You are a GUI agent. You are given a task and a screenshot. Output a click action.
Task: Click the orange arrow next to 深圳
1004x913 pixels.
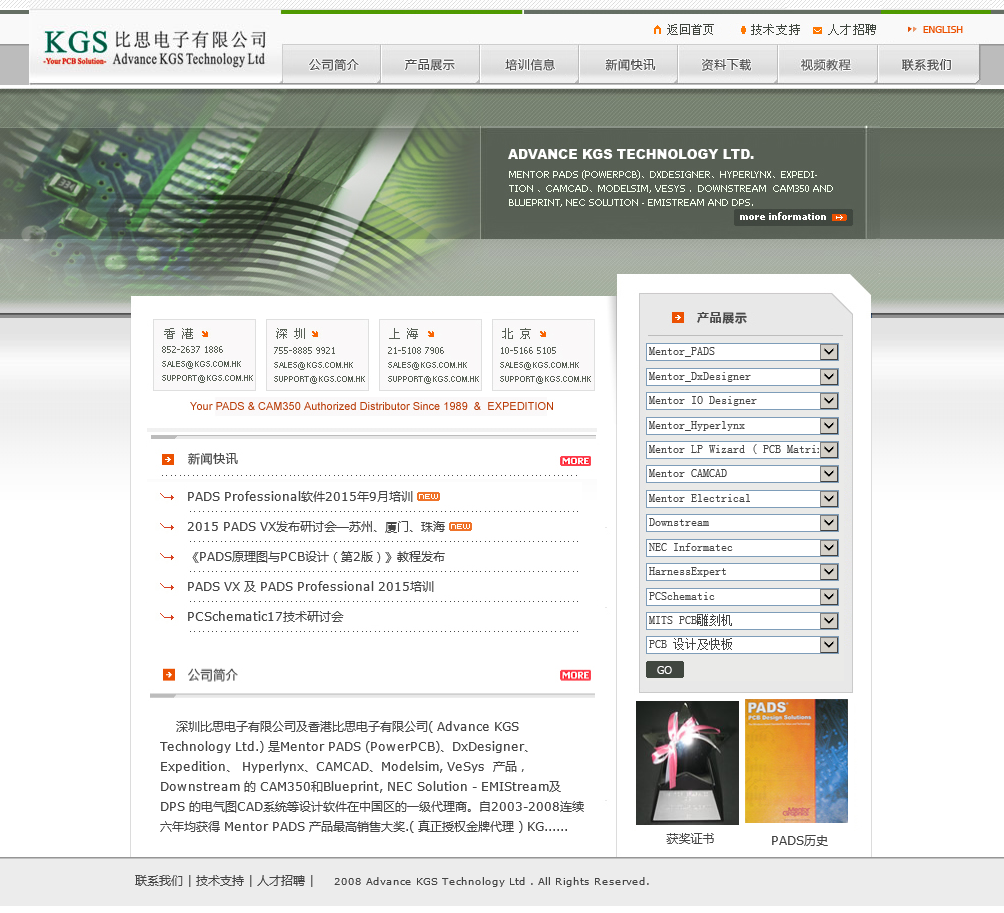click(315, 334)
